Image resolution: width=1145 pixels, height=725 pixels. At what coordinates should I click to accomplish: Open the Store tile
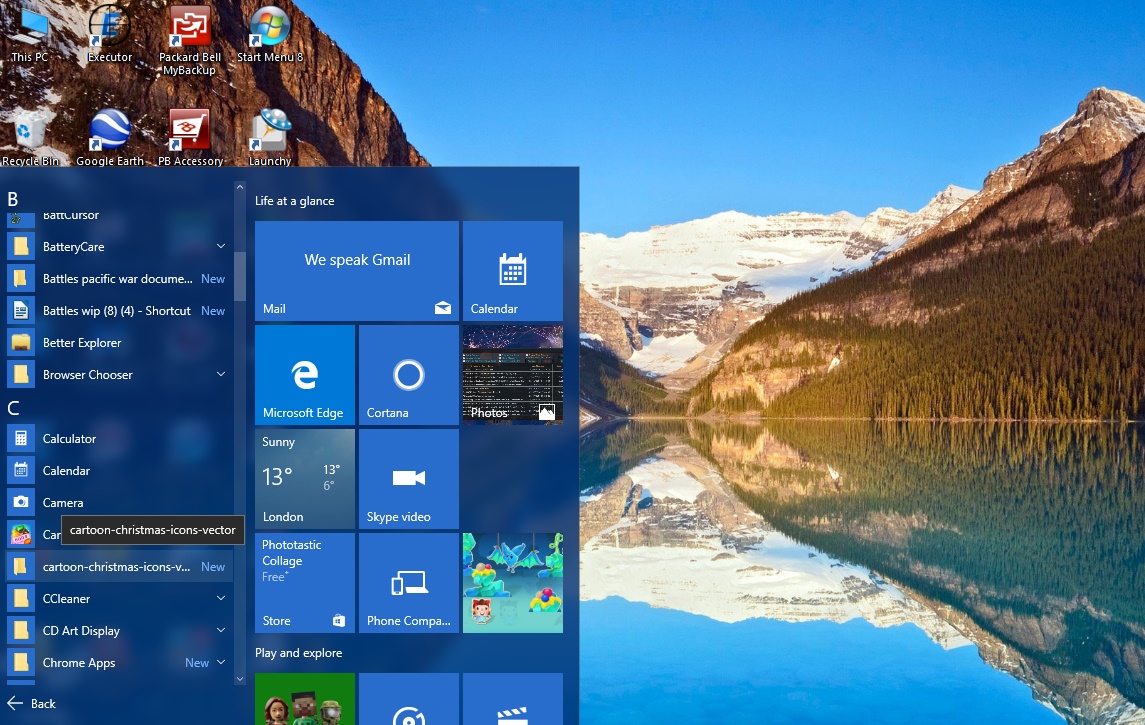pos(305,583)
